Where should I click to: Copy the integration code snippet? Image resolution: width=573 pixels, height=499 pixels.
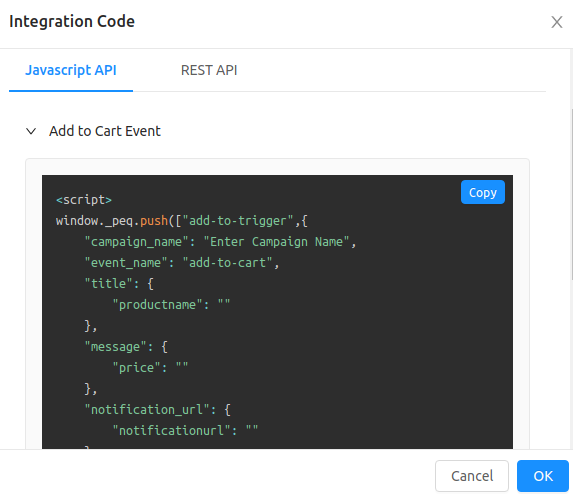(483, 192)
